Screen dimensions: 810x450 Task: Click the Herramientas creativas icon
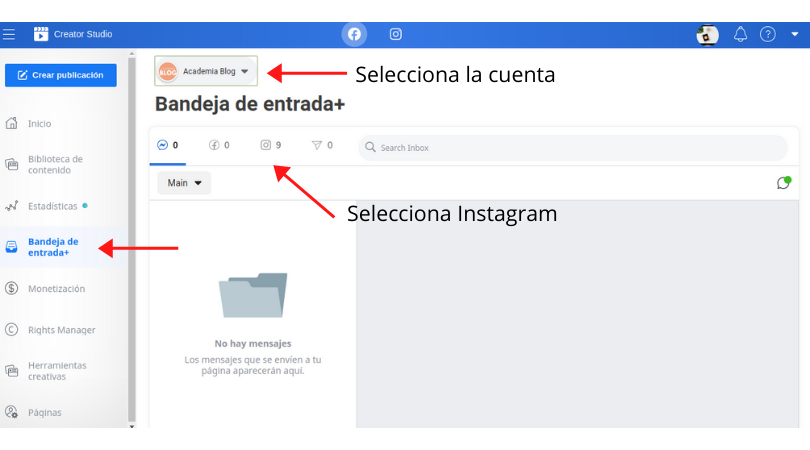tap(12, 371)
